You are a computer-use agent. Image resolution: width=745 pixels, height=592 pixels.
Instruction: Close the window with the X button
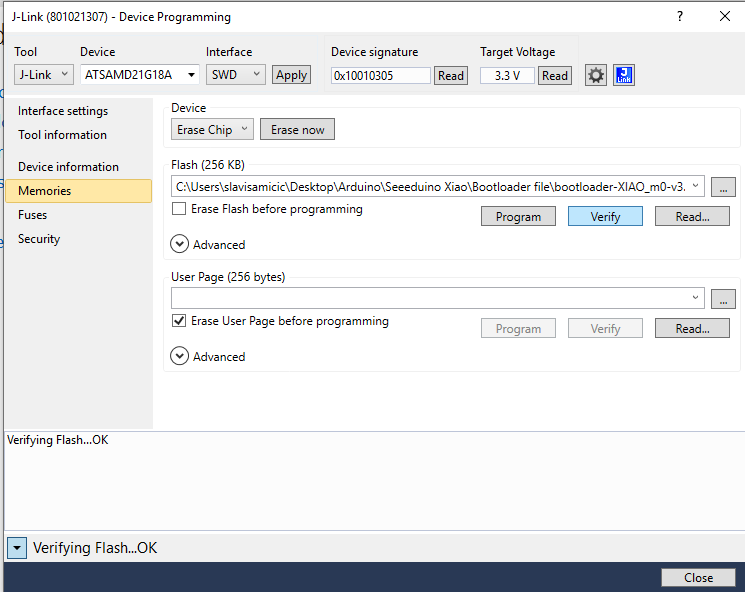(725, 17)
